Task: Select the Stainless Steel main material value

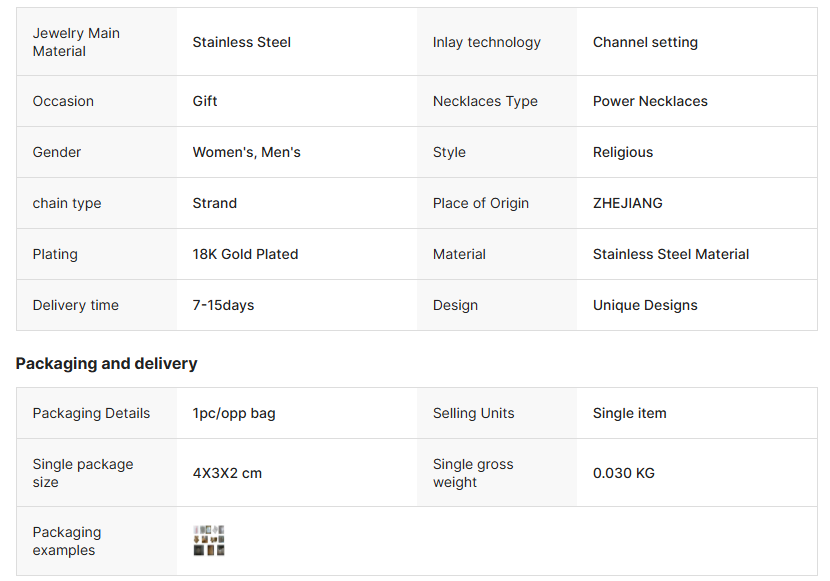Action: tap(242, 42)
